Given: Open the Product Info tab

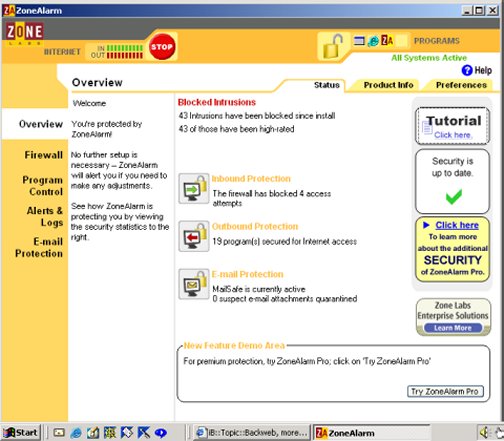Looking at the screenshot, I should point(388,85).
